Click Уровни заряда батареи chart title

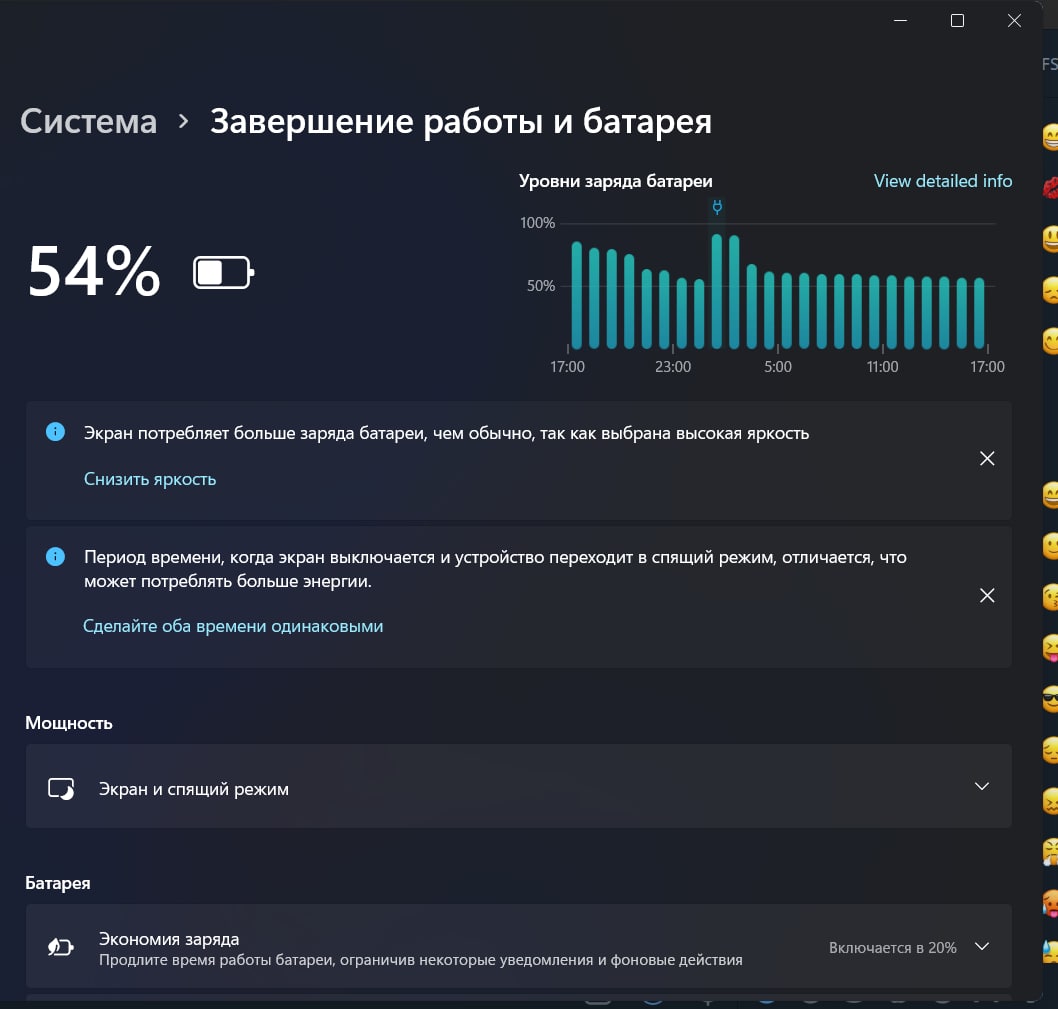click(615, 181)
